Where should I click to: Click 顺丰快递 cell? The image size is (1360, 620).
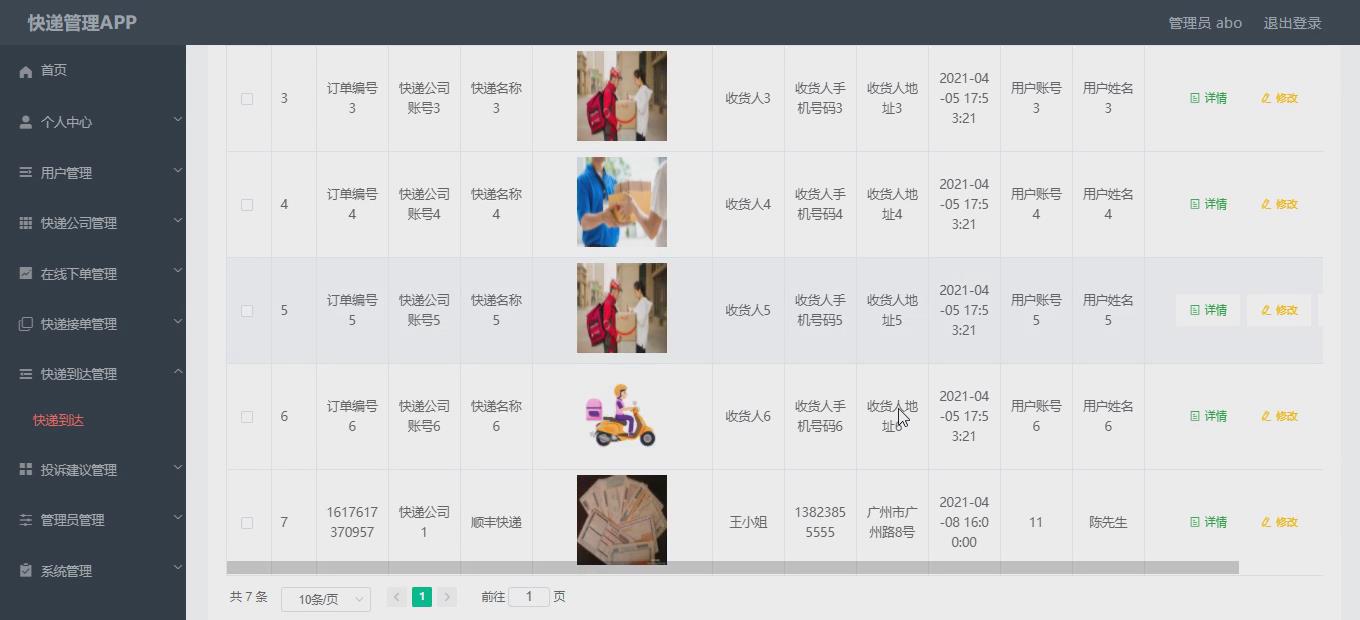coord(496,522)
